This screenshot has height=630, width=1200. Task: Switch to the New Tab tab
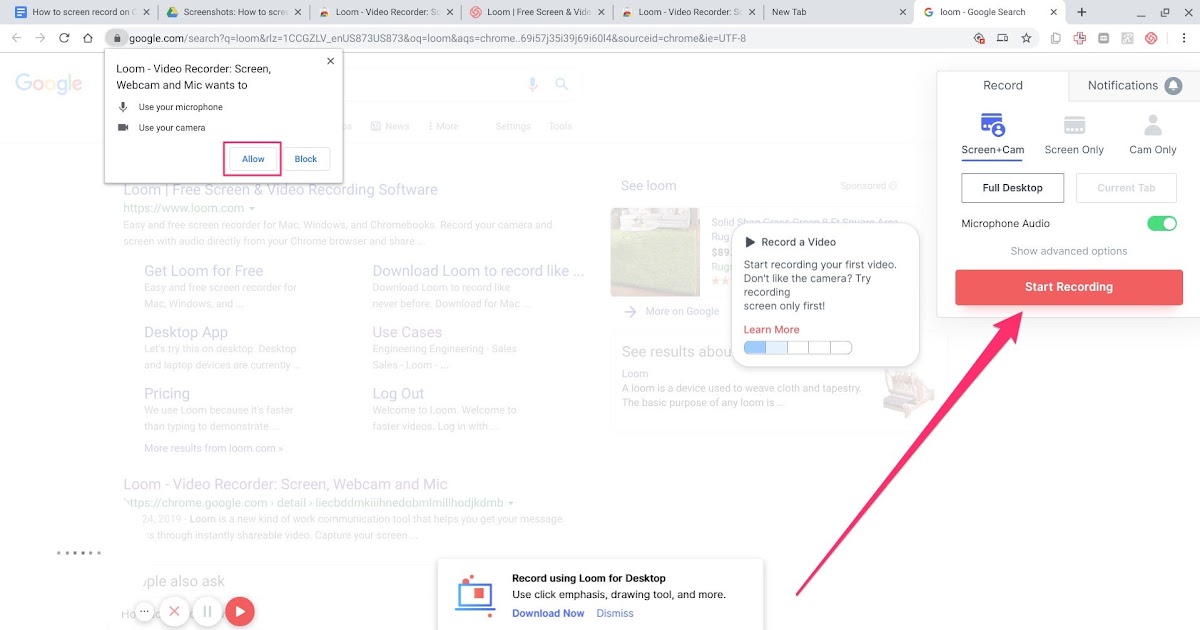coord(838,12)
